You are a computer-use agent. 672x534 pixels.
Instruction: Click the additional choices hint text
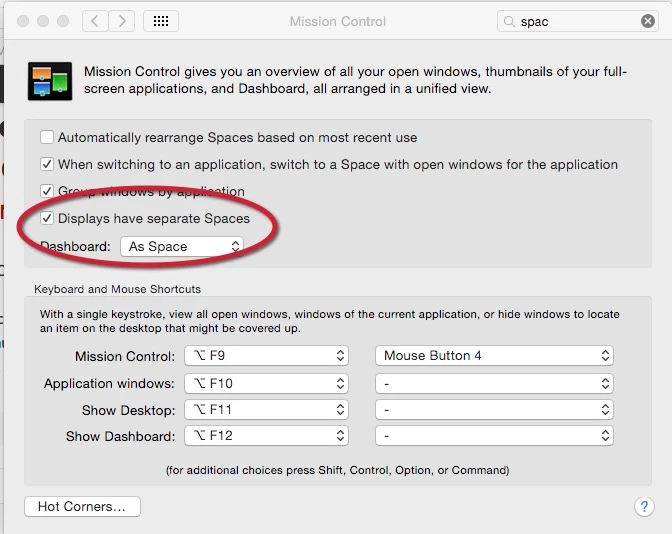pyautogui.click(x=338, y=470)
